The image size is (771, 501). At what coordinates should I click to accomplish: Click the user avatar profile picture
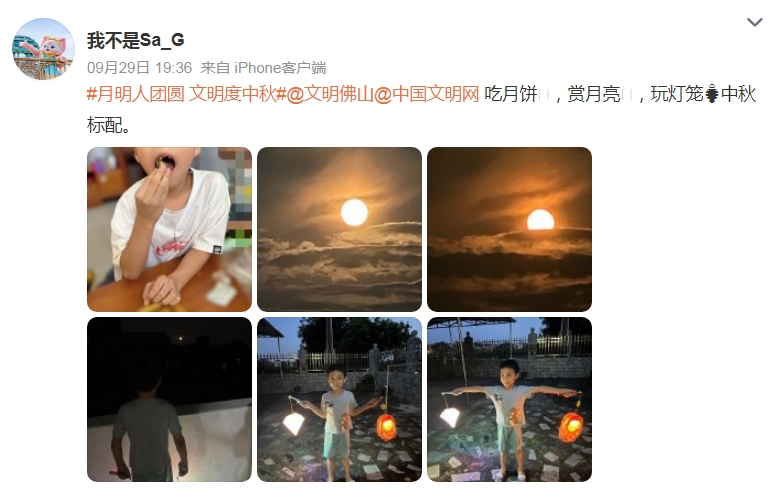click(x=43, y=49)
